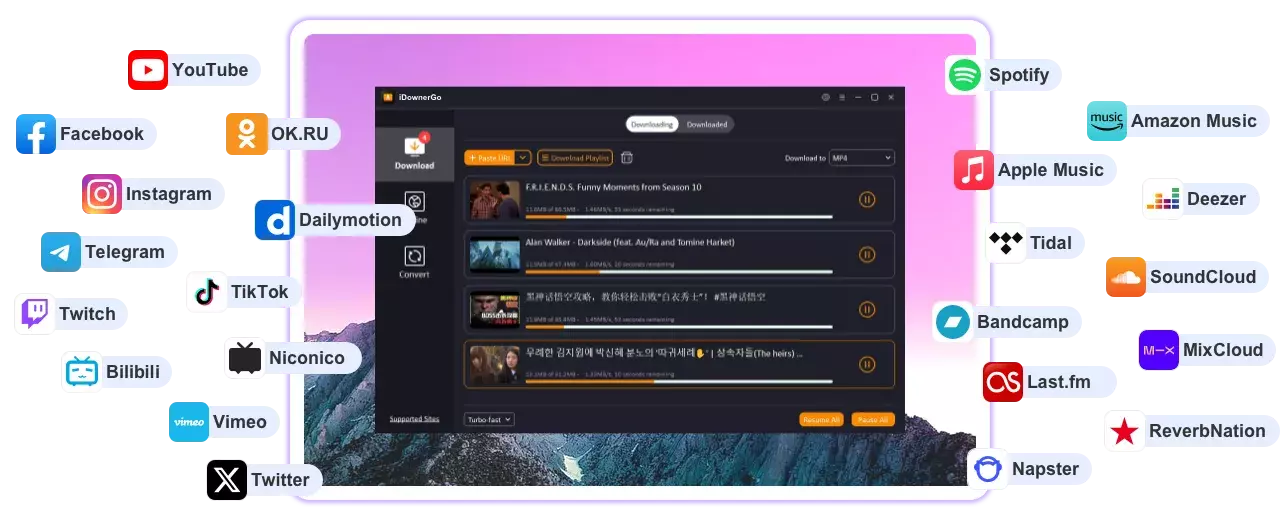Click the SoundCloud logo icon
The width and height of the screenshot is (1280, 521).
coord(1126,277)
